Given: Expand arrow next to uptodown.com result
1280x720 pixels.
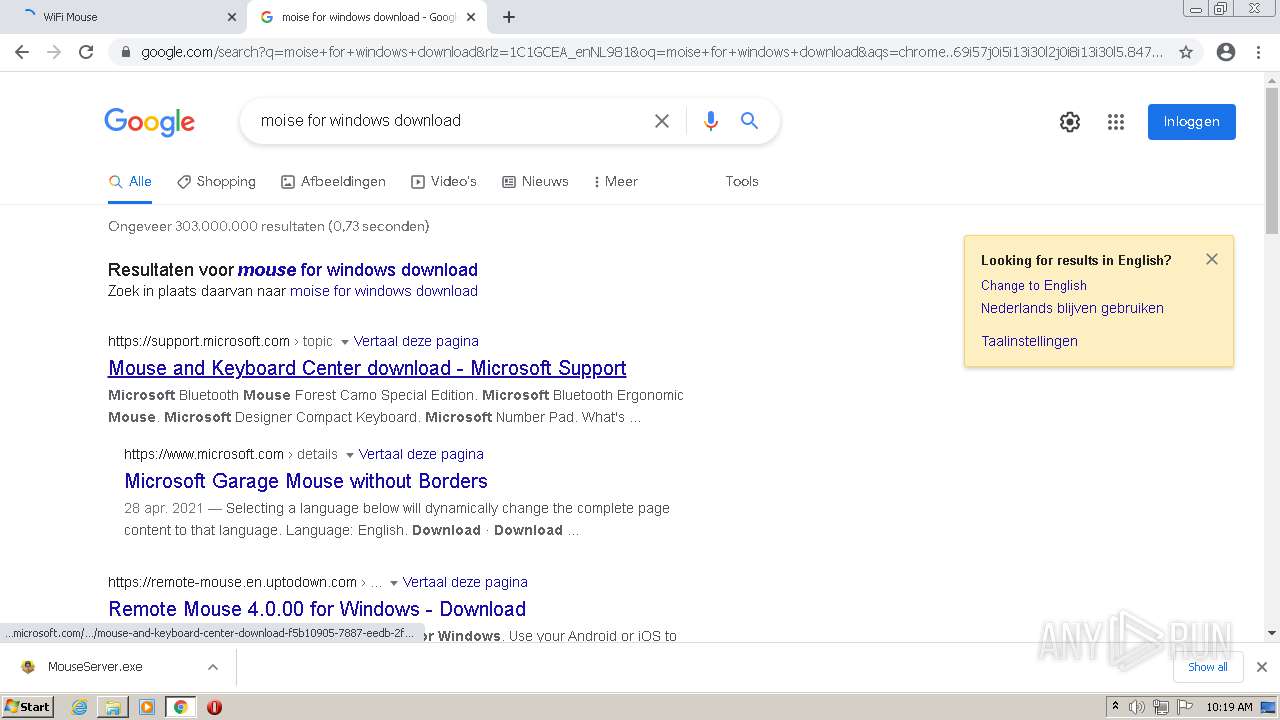Looking at the screenshot, I should 394,583.
